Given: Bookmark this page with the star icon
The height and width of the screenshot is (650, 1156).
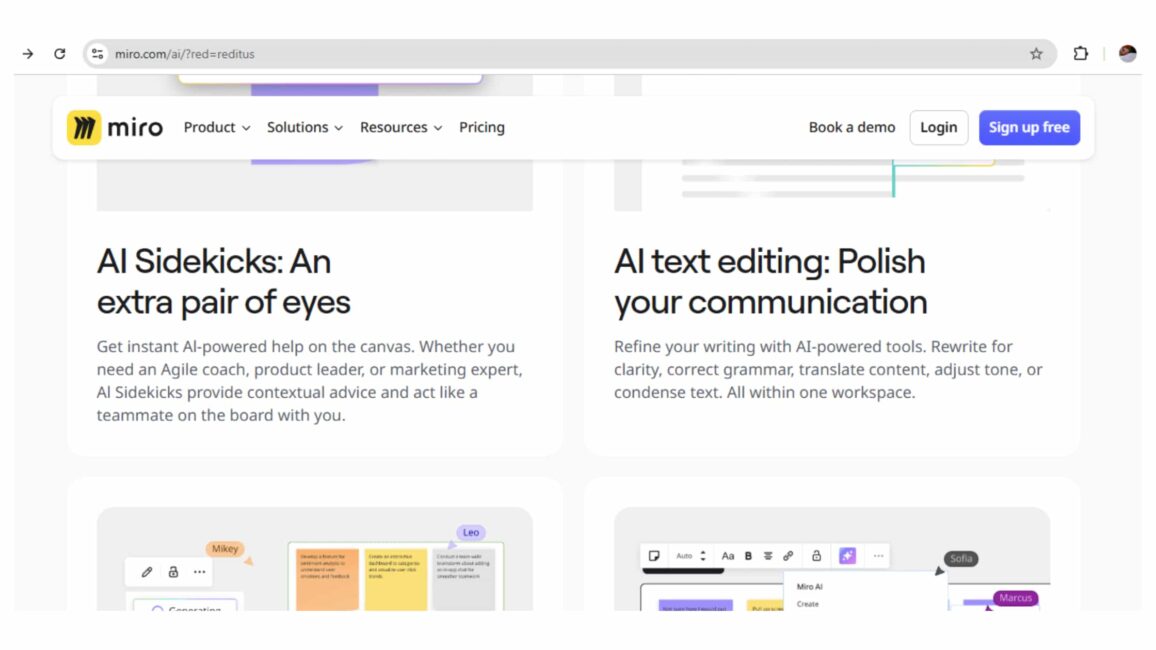Looking at the screenshot, I should coord(1036,54).
